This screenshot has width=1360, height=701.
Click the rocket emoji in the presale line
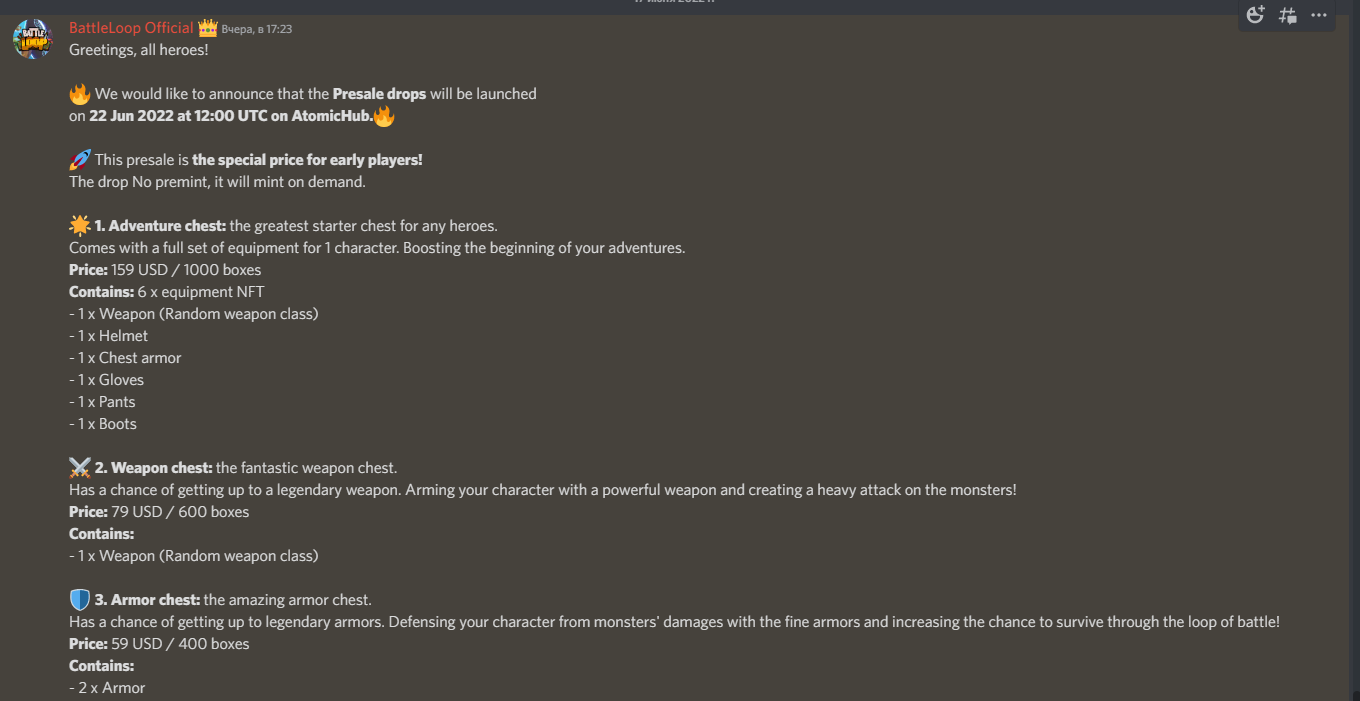pos(80,160)
